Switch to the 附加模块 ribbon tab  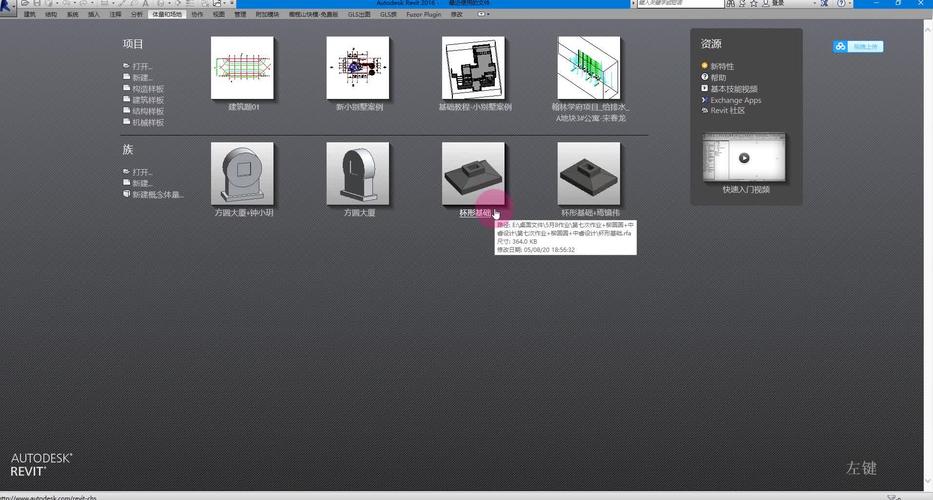[267, 14]
